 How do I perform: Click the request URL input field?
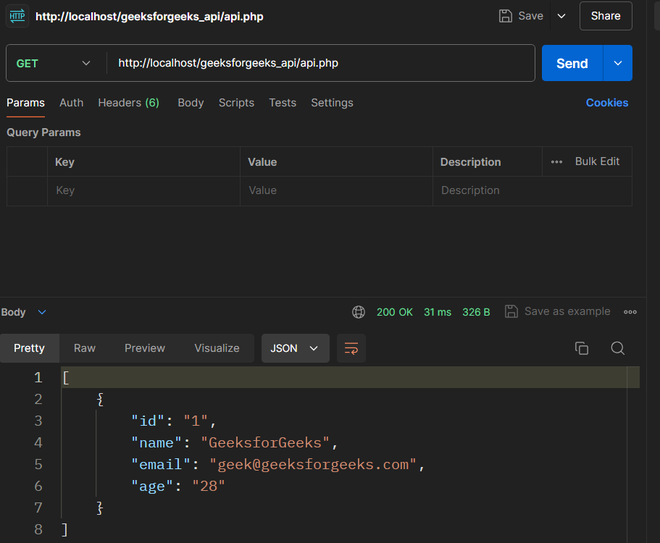(x=320, y=63)
